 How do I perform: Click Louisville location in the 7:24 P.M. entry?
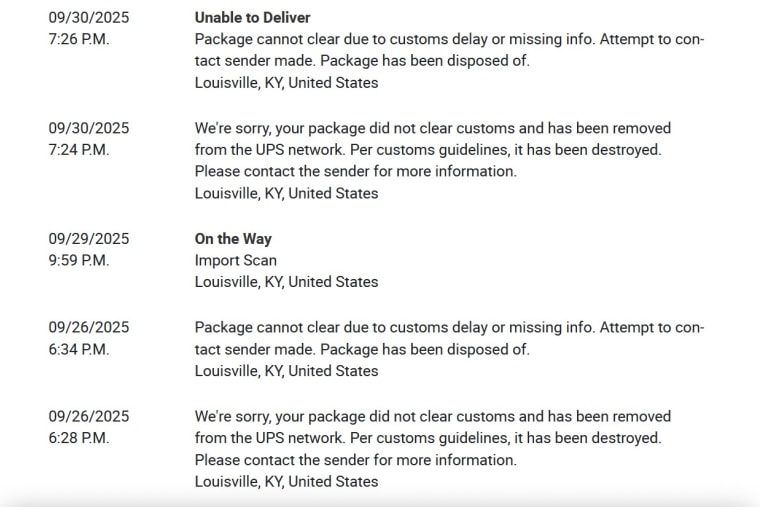tap(286, 193)
